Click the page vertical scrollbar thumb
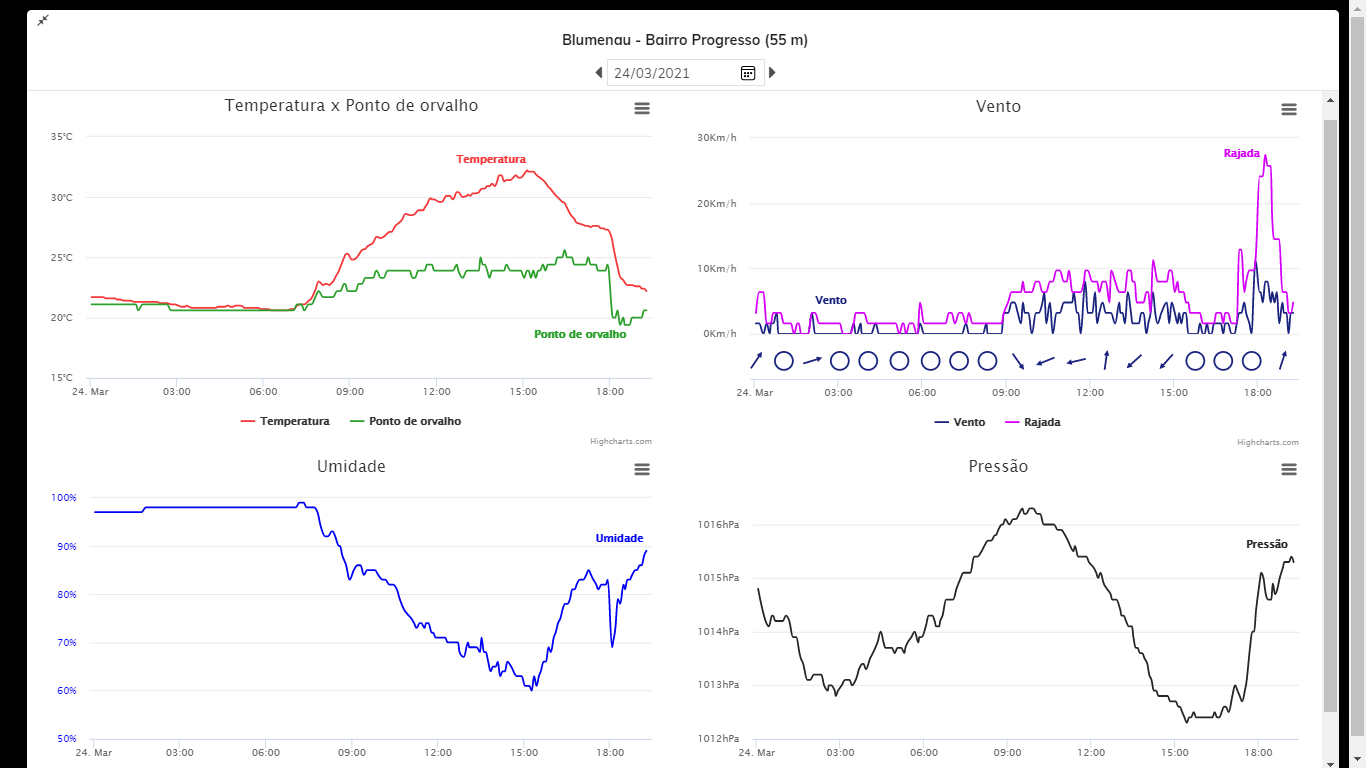Viewport: 1366px width, 768px height. click(1330, 415)
